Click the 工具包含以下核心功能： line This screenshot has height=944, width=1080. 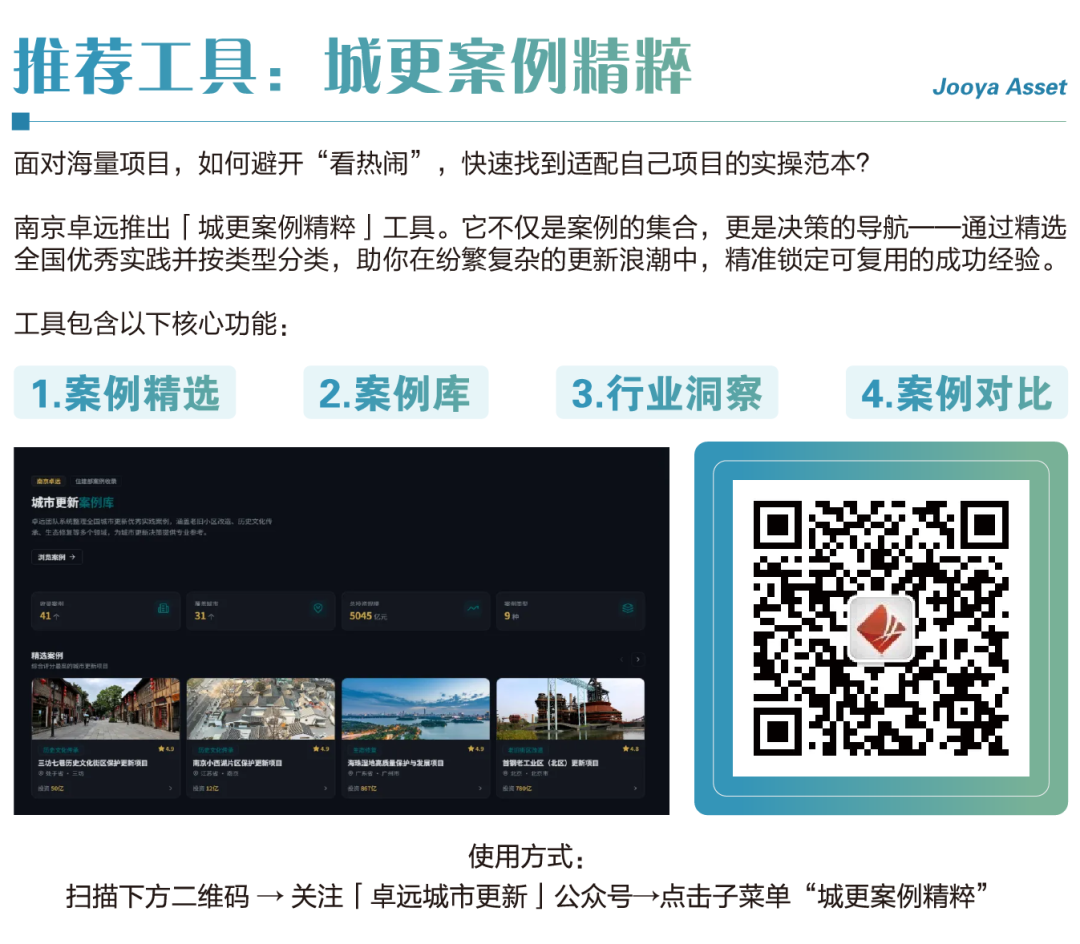152,324
